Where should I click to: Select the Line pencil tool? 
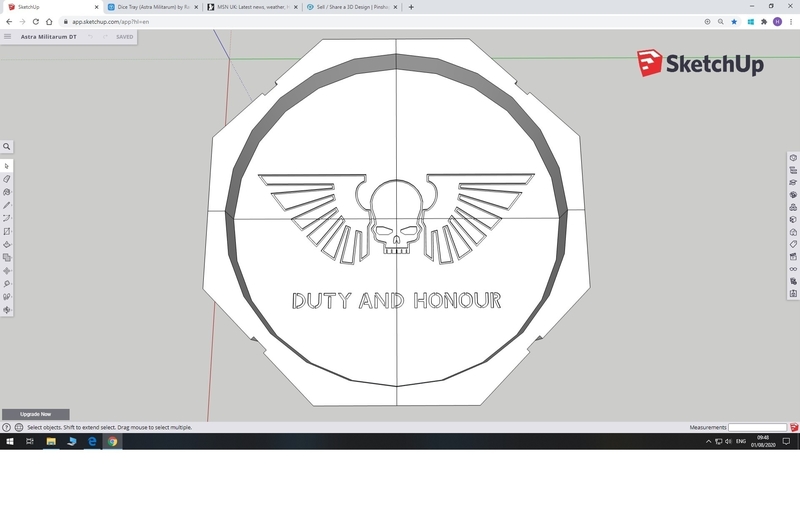click(x=7, y=205)
